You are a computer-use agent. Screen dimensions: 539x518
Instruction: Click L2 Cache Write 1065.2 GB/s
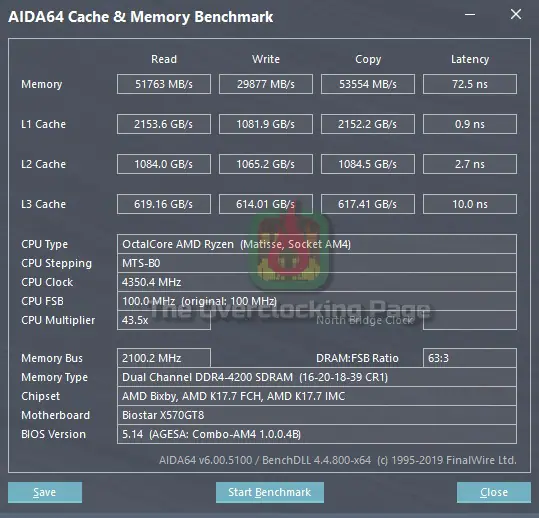coord(266,164)
